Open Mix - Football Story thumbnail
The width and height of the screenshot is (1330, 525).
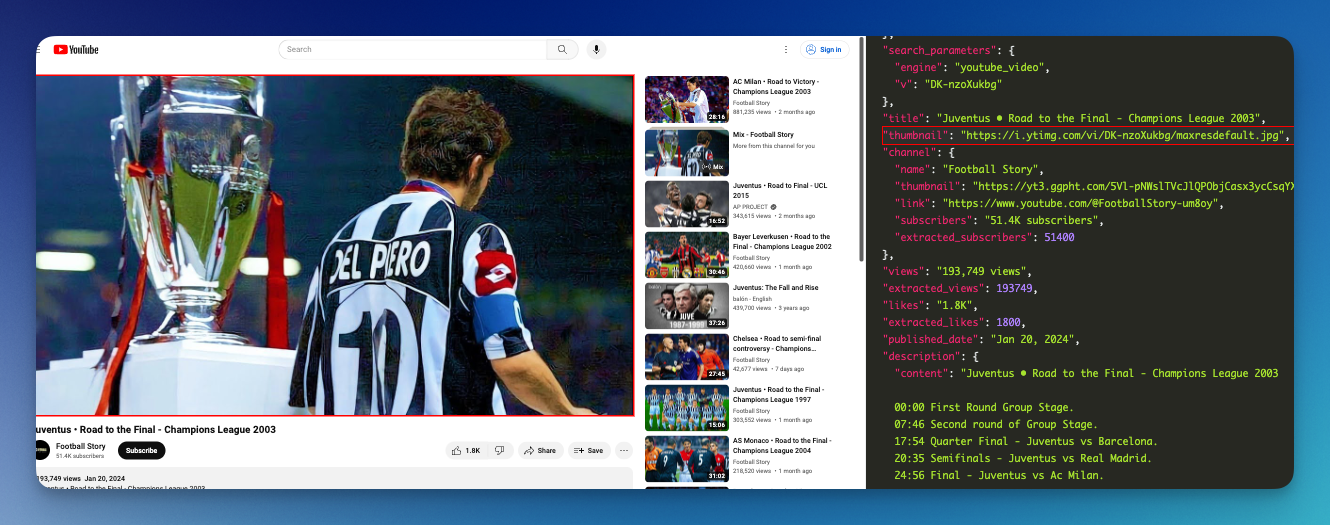[687, 151]
